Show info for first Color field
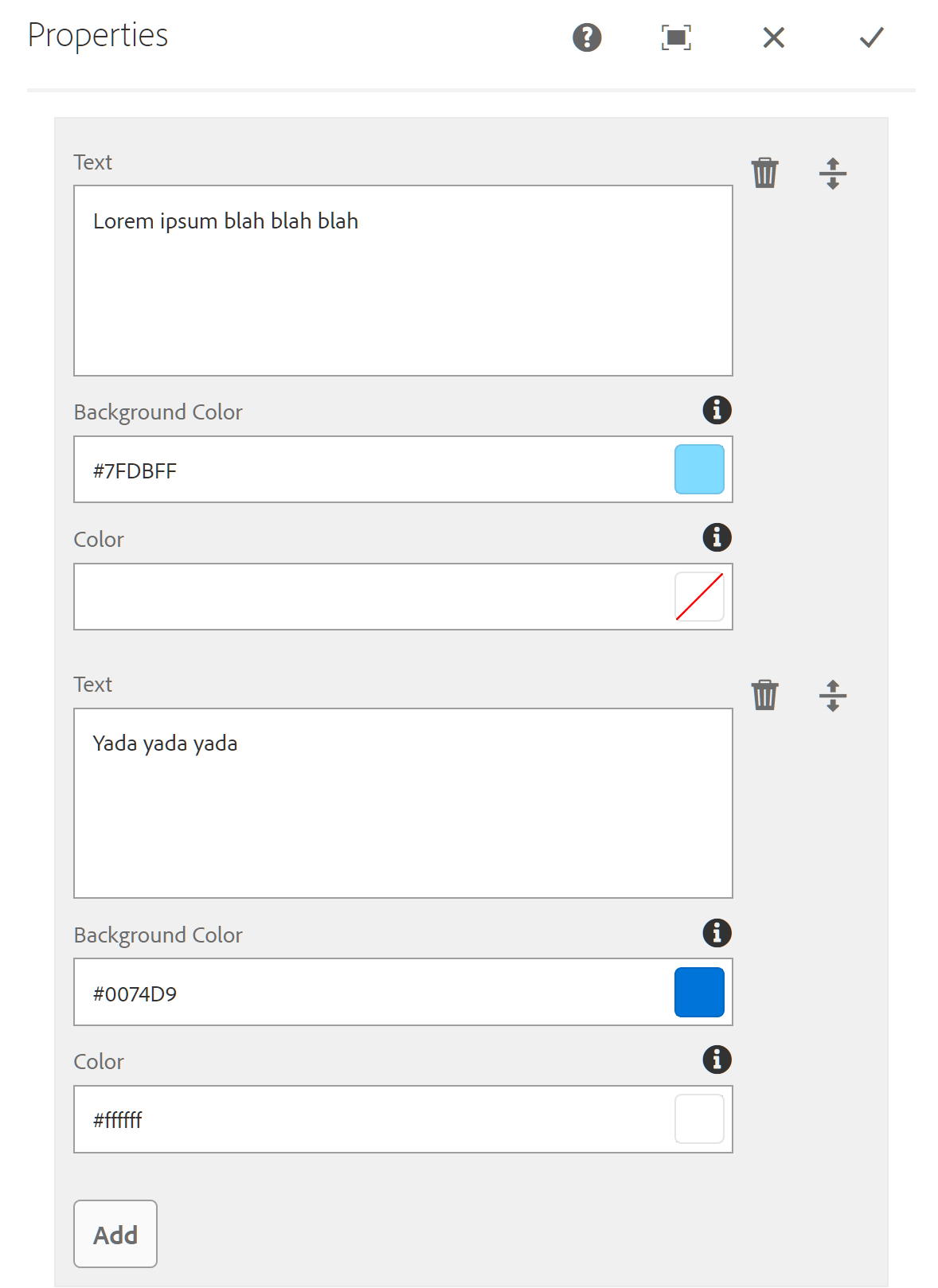The height and width of the screenshot is (1288, 938). (x=717, y=537)
